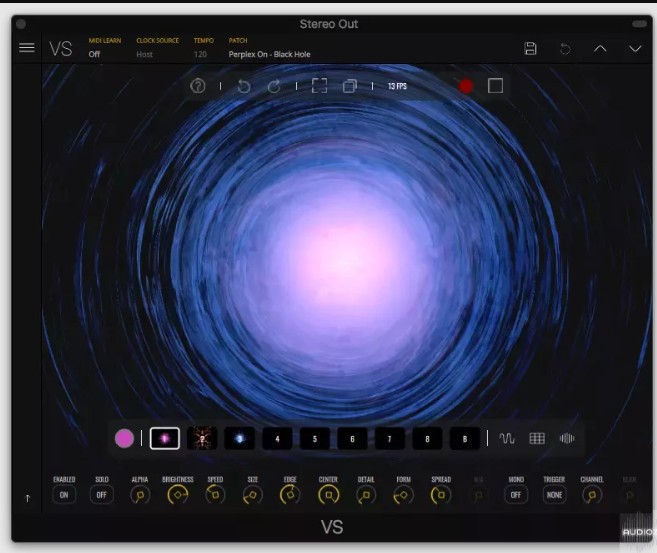Redo action in visual toolbar
This screenshot has height=553, width=657.
click(x=274, y=86)
